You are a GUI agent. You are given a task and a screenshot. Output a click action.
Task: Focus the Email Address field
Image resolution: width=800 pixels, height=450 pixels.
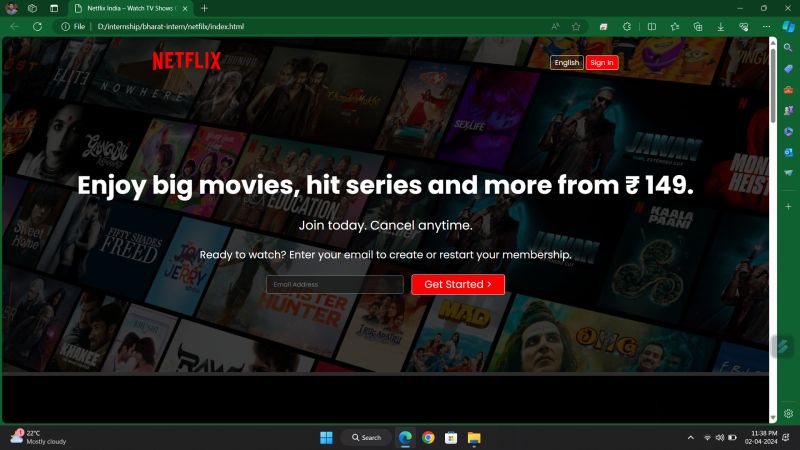(x=335, y=284)
